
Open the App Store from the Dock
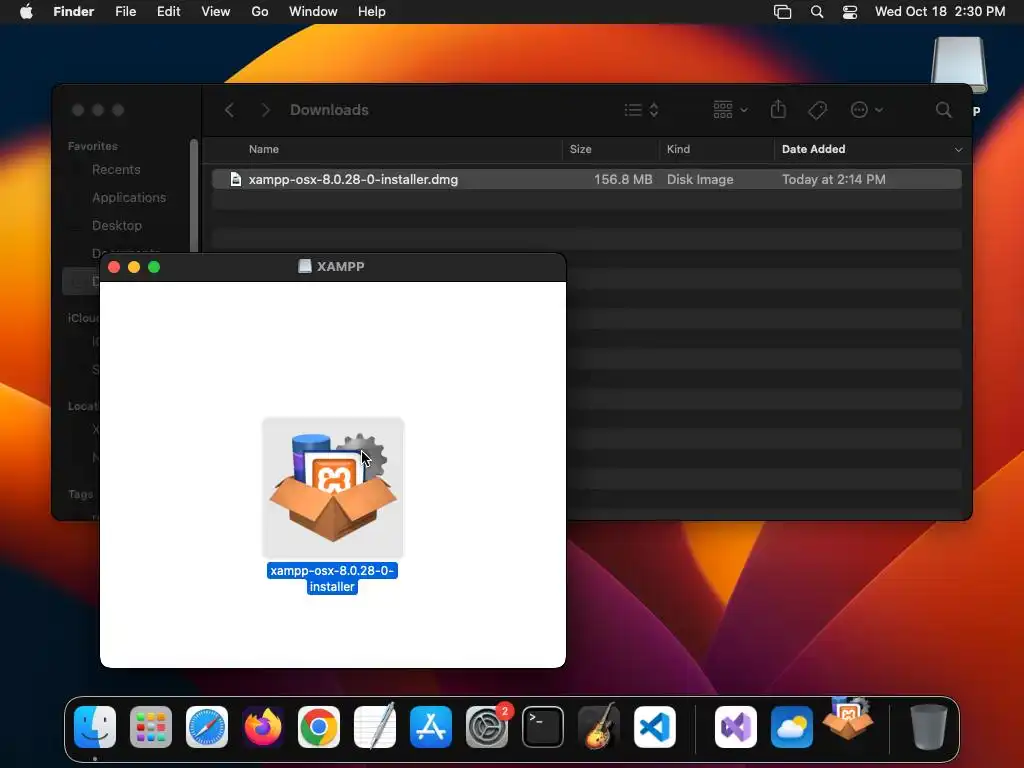click(x=431, y=727)
